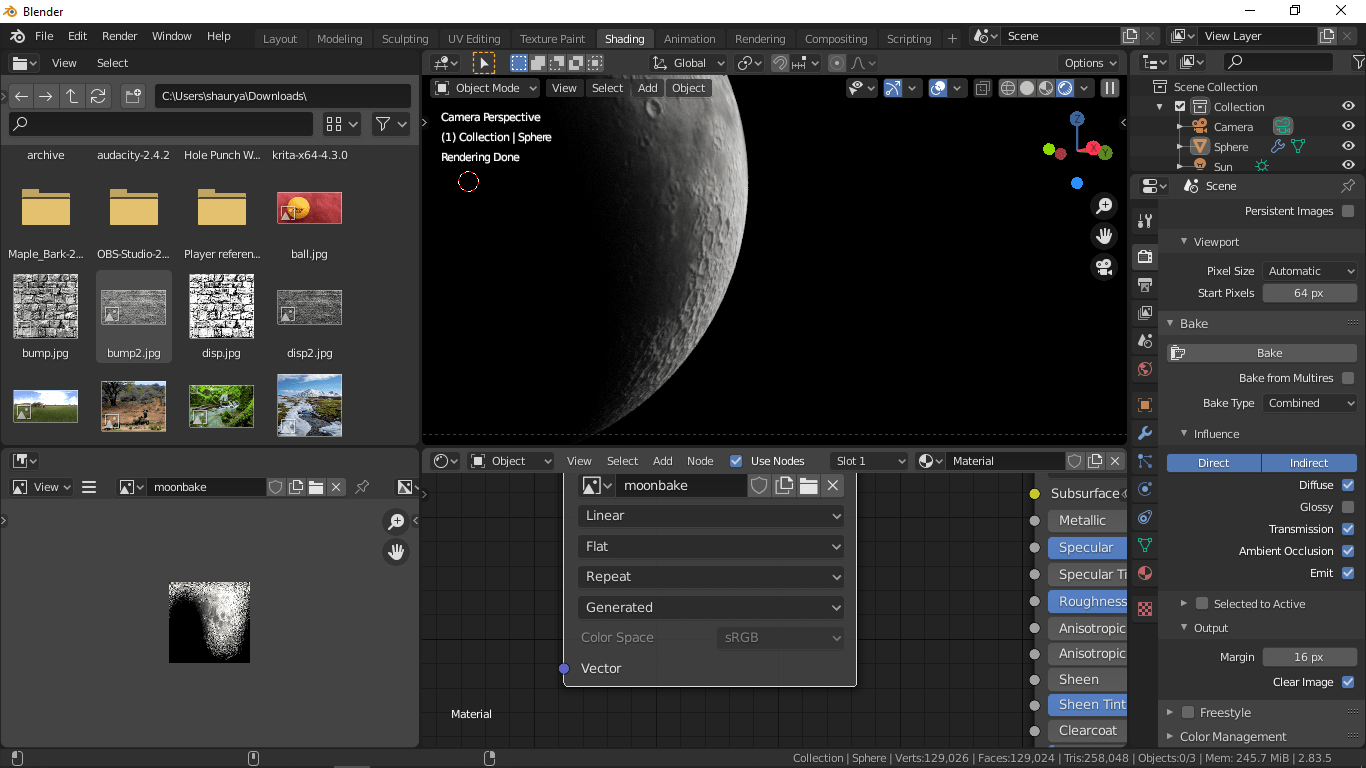Open the Render menu

(x=120, y=36)
